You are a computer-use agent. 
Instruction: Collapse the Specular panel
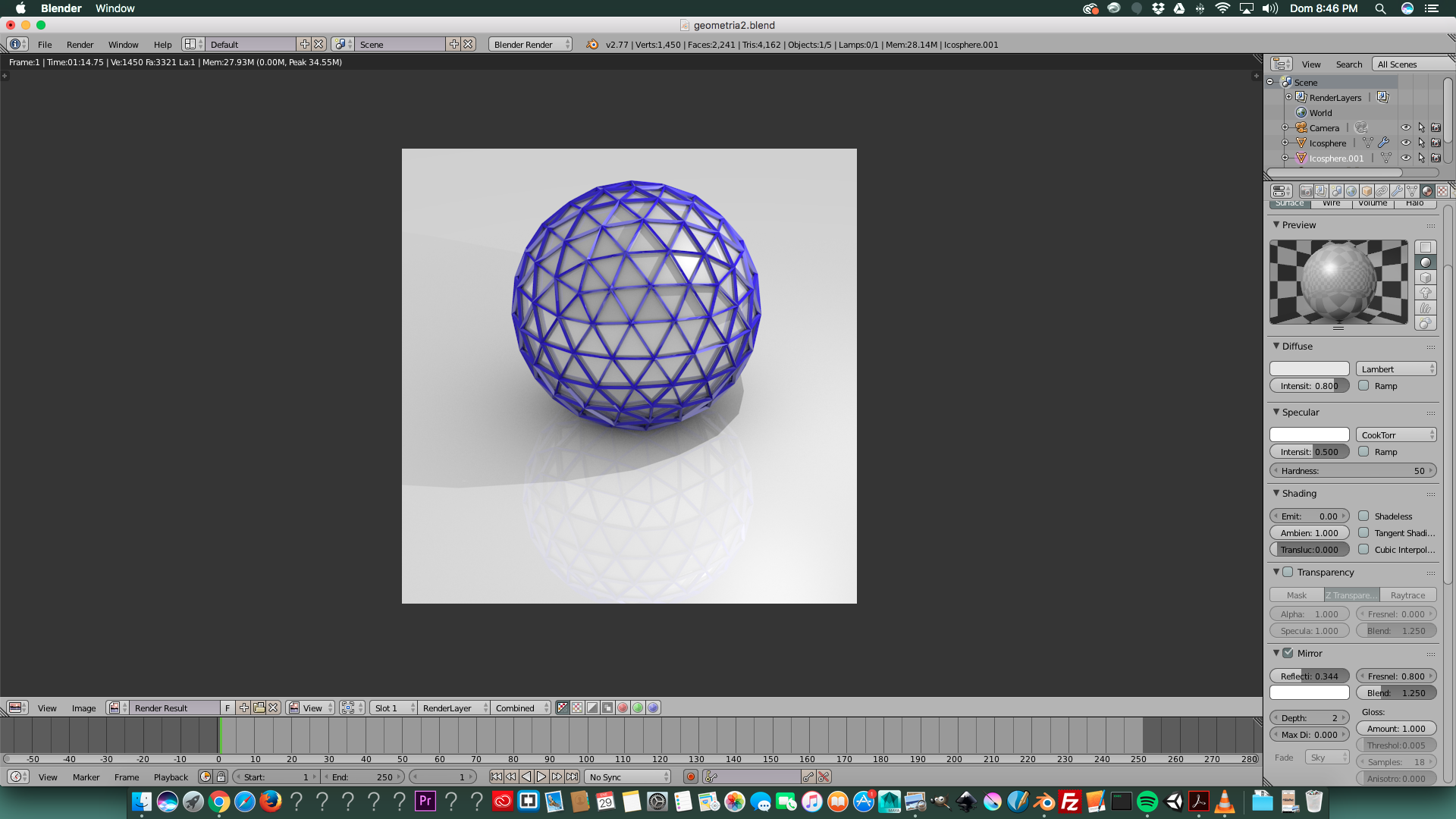(x=1276, y=412)
